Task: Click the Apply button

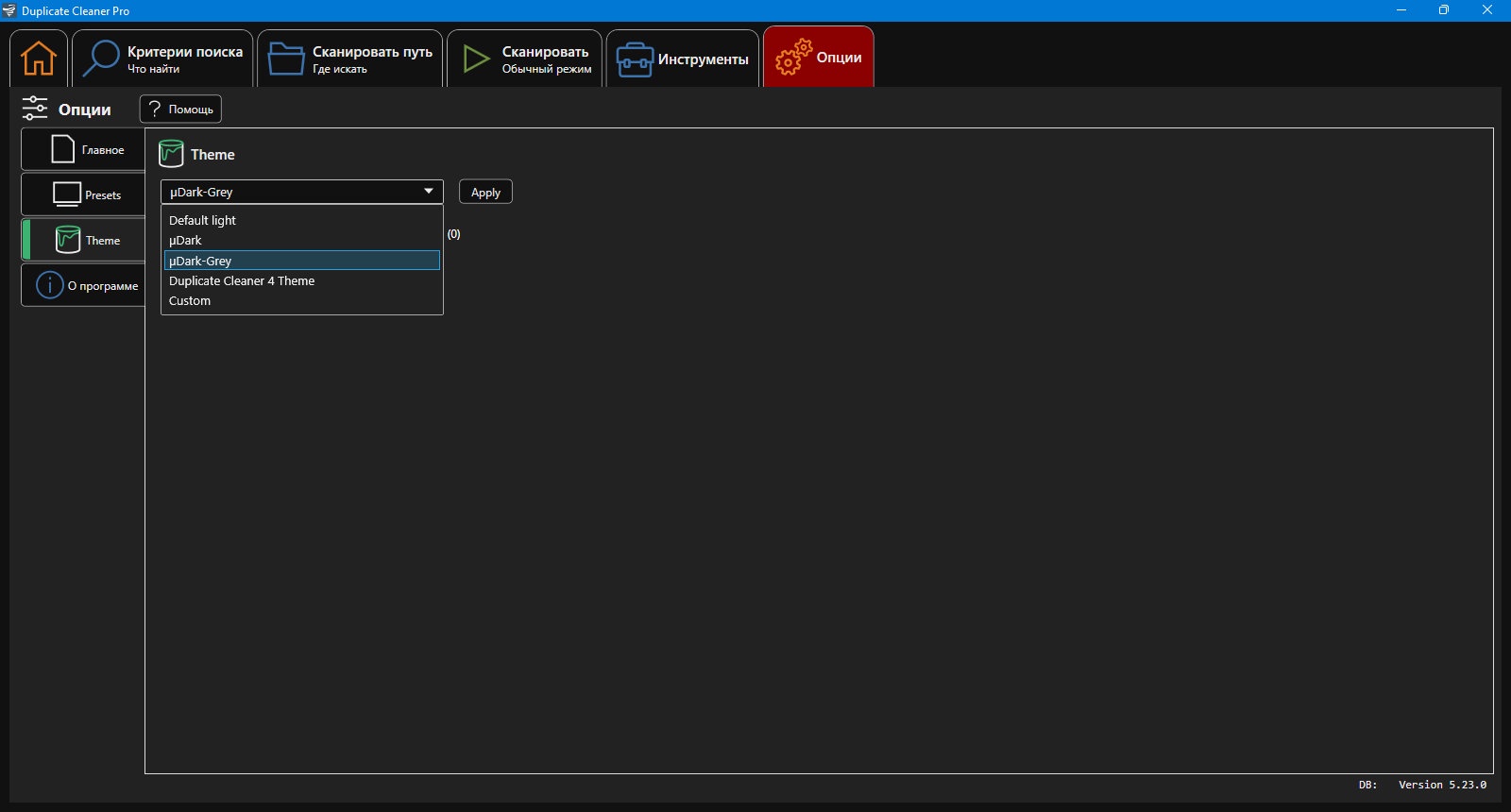Action: click(x=485, y=192)
